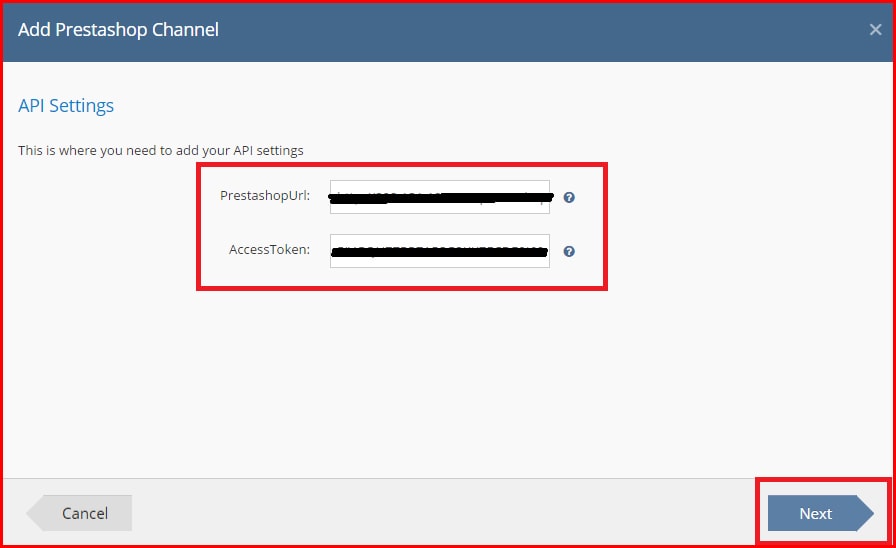Image resolution: width=896 pixels, height=548 pixels.
Task: Proceed with the Next button
Action: pyautogui.click(x=820, y=513)
